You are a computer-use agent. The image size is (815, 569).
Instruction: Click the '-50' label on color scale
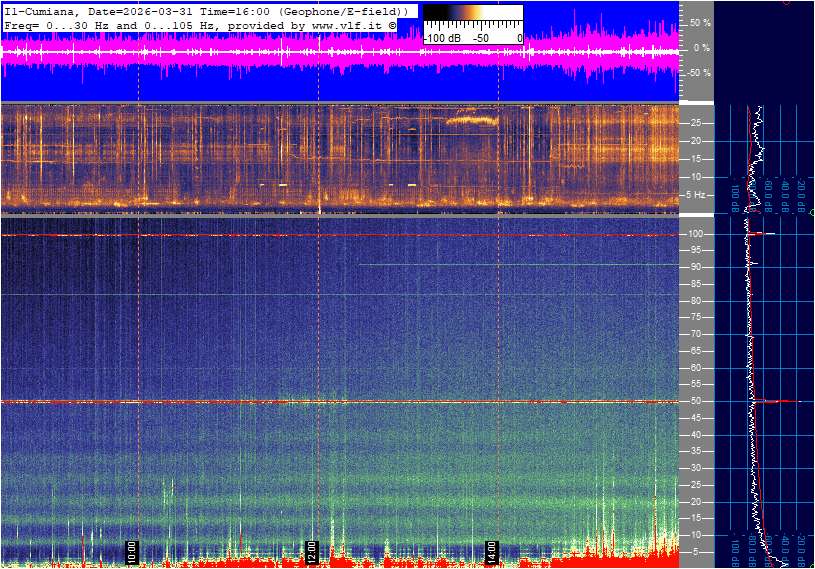(481, 38)
